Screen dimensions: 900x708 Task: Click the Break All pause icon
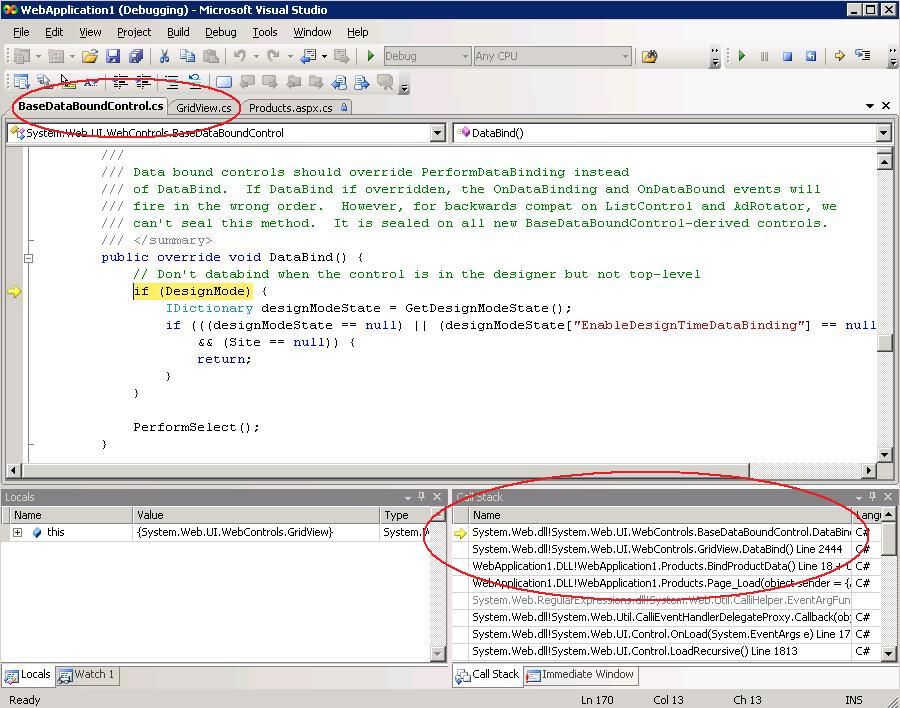[764, 56]
